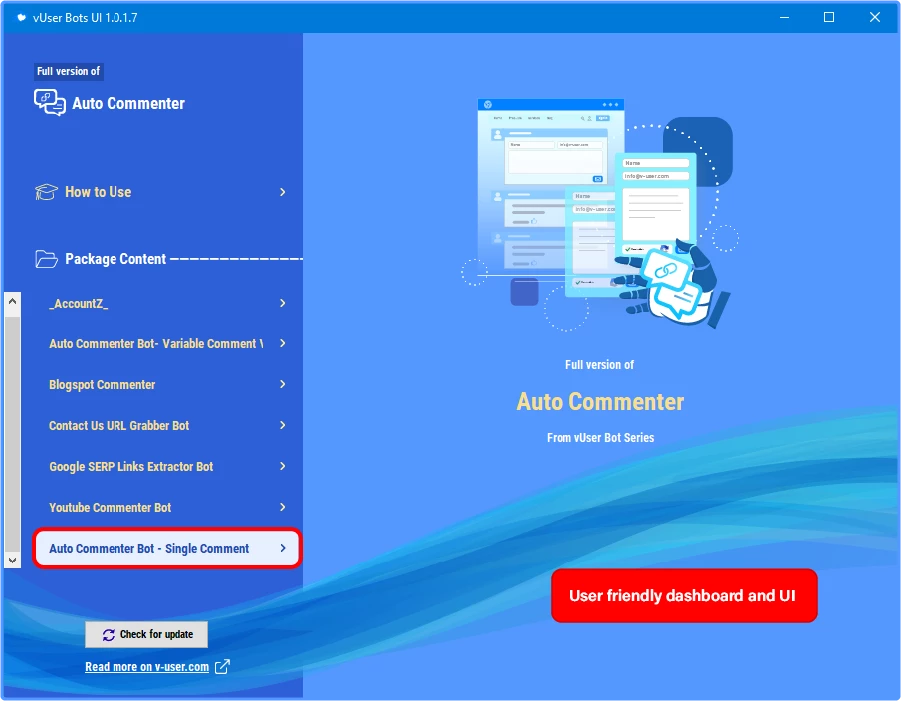
Task: Expand Auto Commenter Bot- Variable Comment chevron
Action: [283, 343]
